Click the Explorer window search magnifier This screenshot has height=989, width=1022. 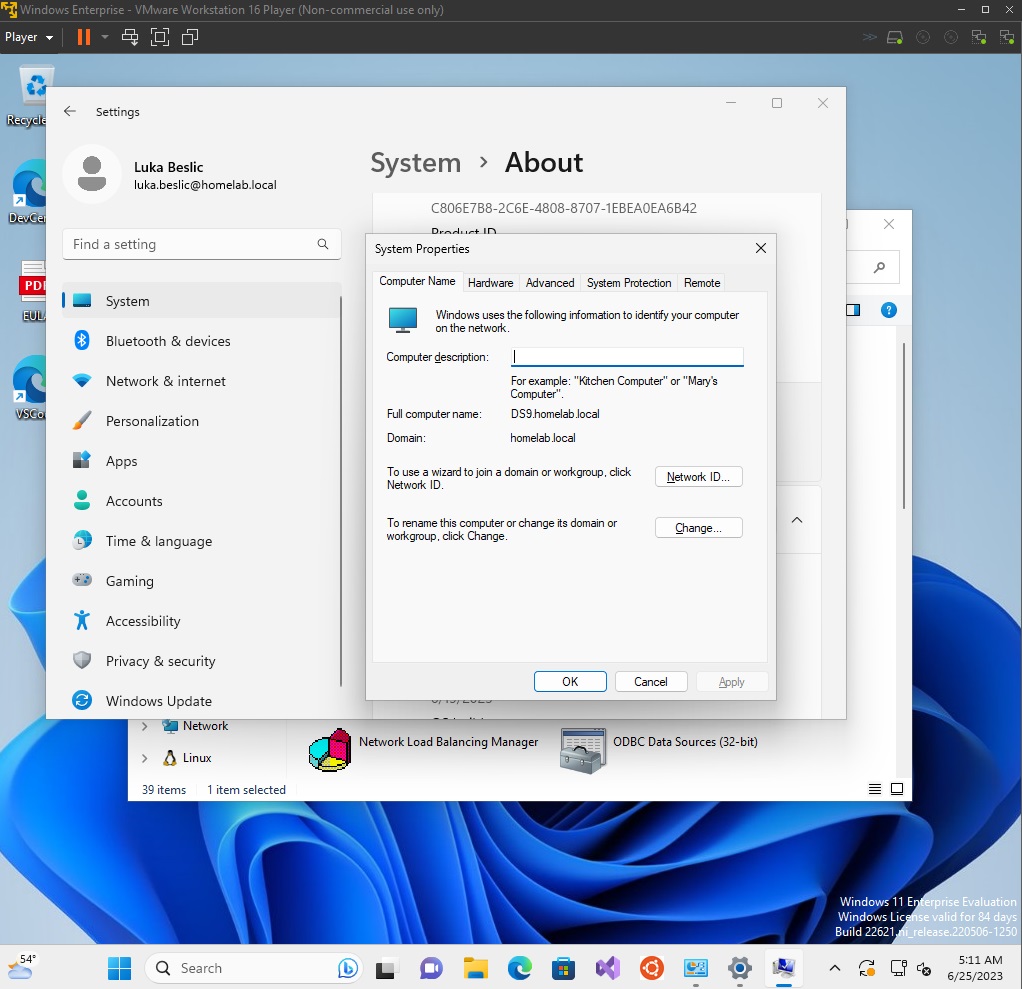tap(879, 267)
